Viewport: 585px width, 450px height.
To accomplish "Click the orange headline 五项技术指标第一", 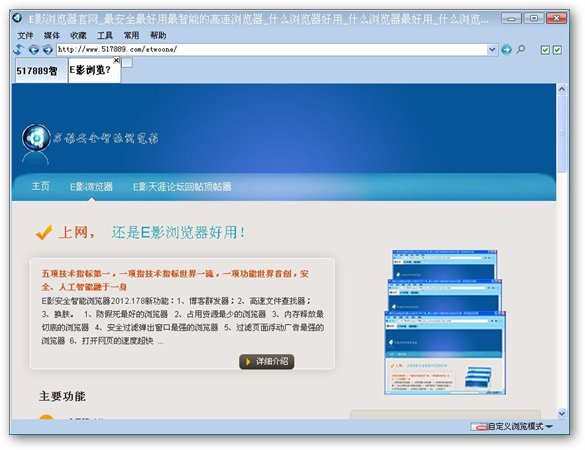I will 175,280.
